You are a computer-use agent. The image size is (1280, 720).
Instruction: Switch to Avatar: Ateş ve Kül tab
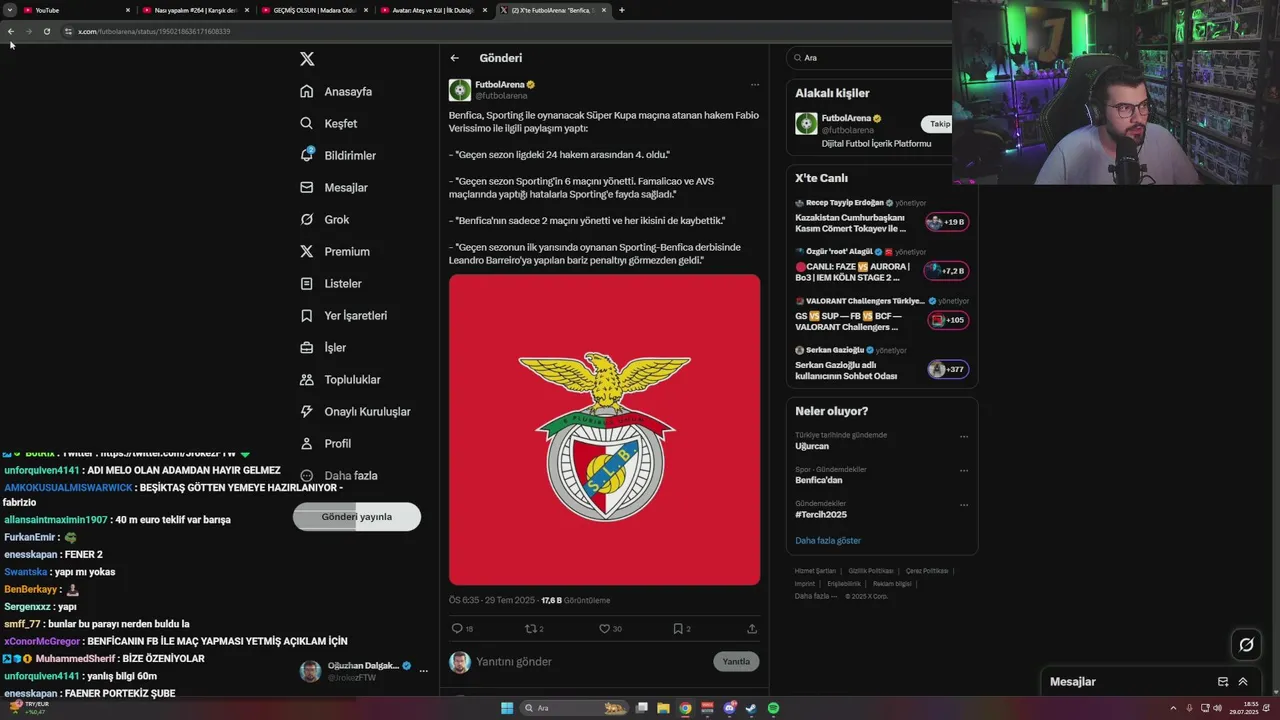pos(433,10)
